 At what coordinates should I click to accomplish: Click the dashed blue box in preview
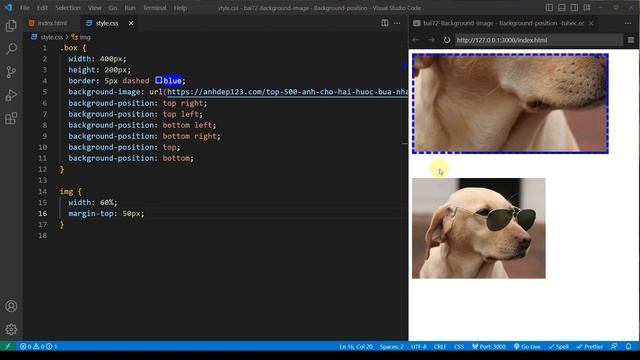[x=510, y=103]
